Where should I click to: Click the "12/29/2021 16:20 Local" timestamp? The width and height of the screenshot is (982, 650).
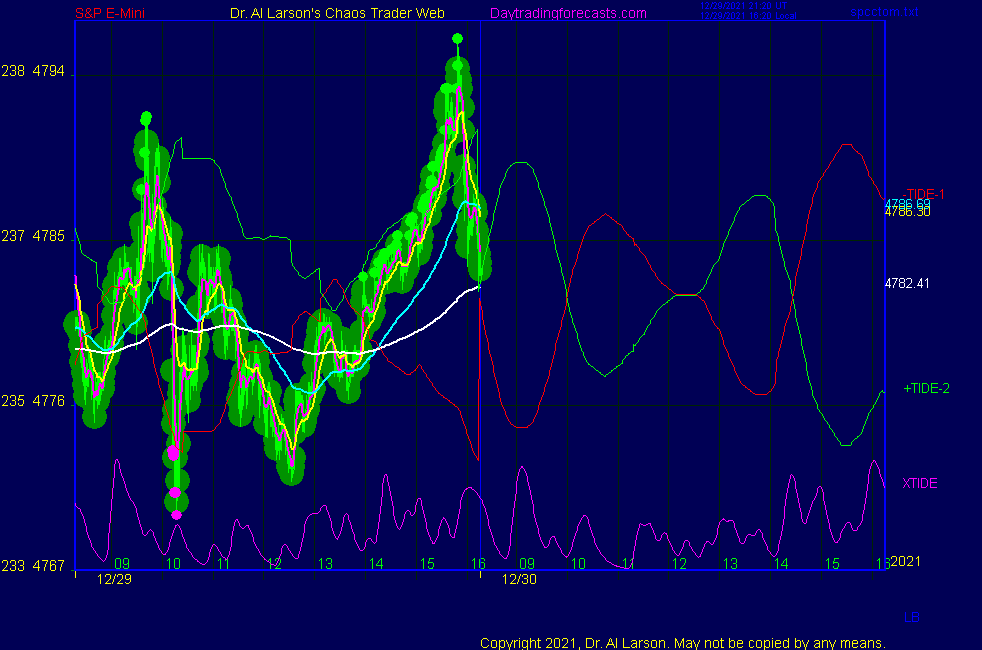[748, 16]
